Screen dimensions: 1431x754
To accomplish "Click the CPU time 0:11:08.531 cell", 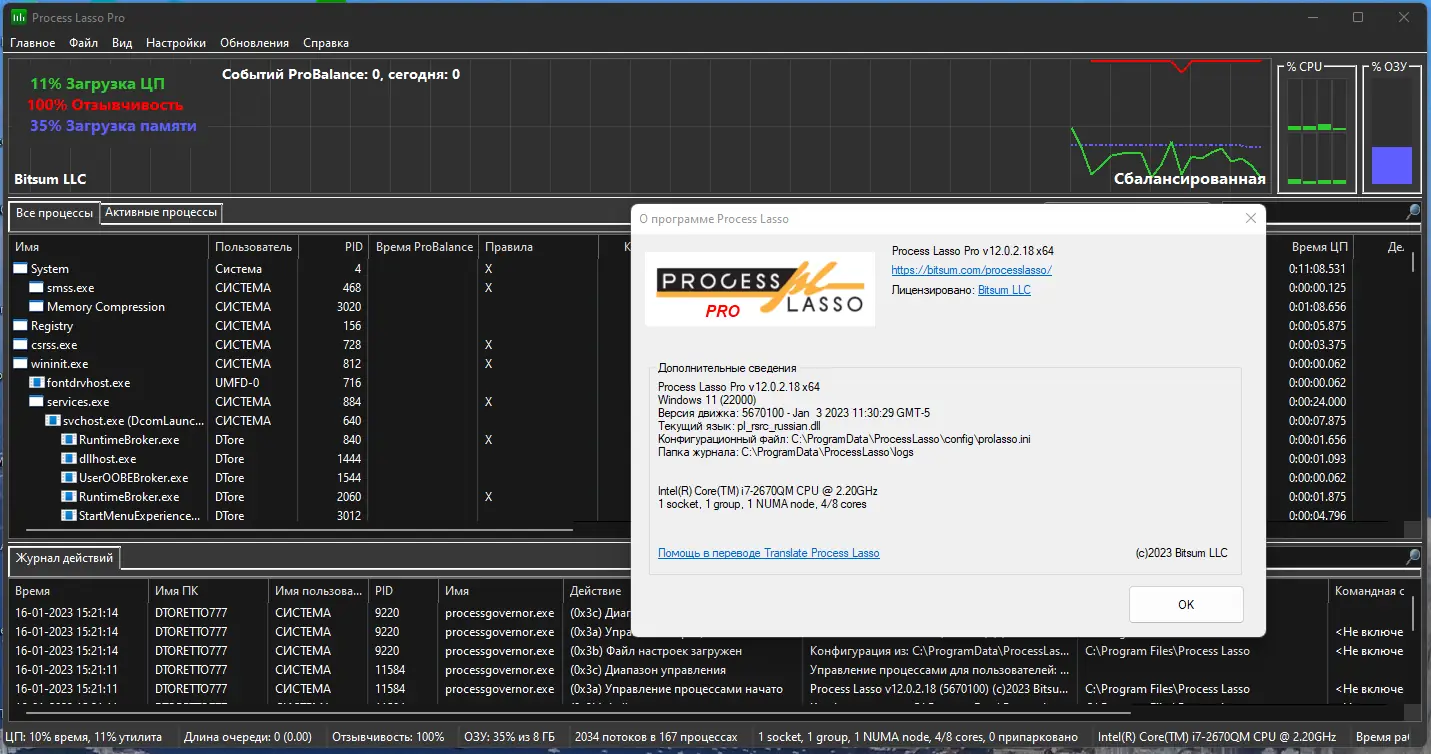I will click(x=1317, y=269).
